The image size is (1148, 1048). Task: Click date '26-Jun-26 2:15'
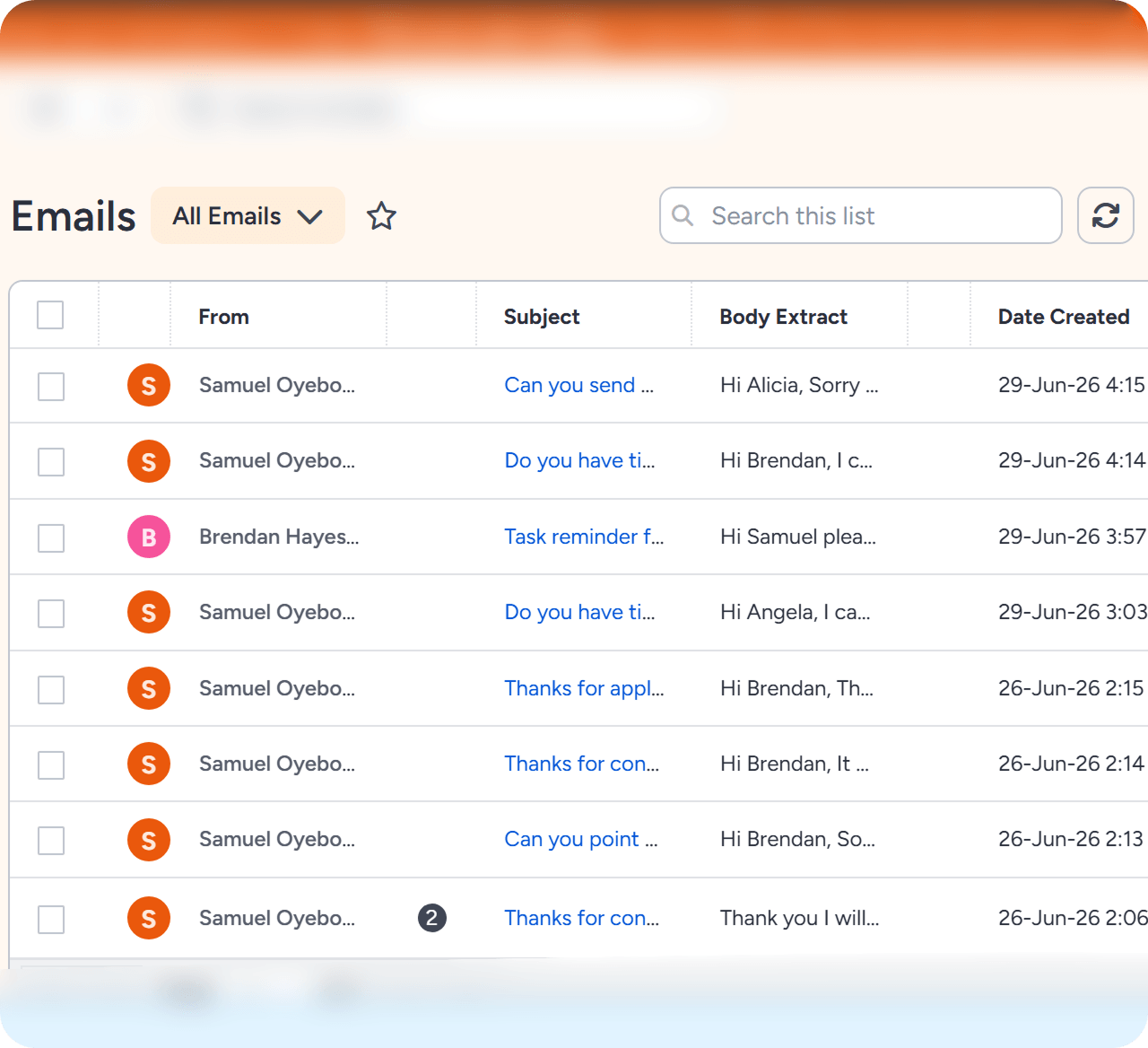point(1071,688)
